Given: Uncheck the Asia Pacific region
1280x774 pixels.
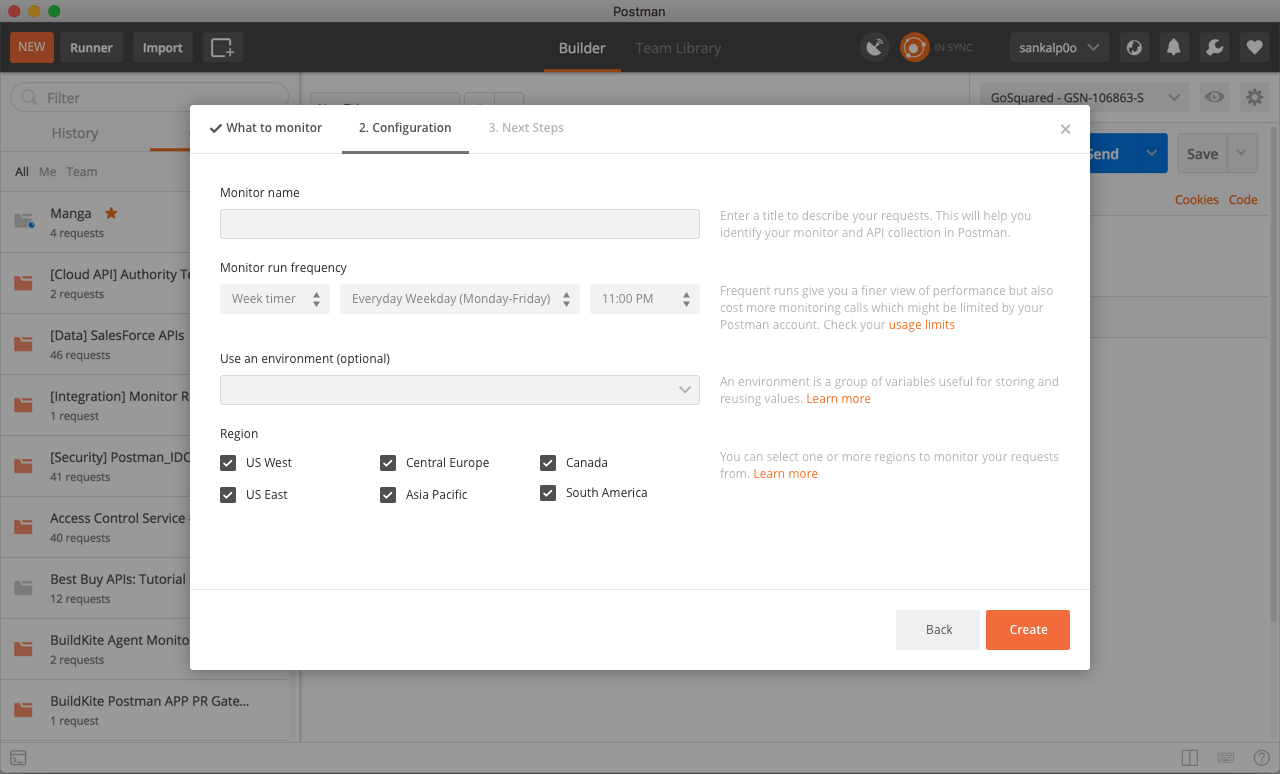Looking at the screenshot, I should pos(388,495).
